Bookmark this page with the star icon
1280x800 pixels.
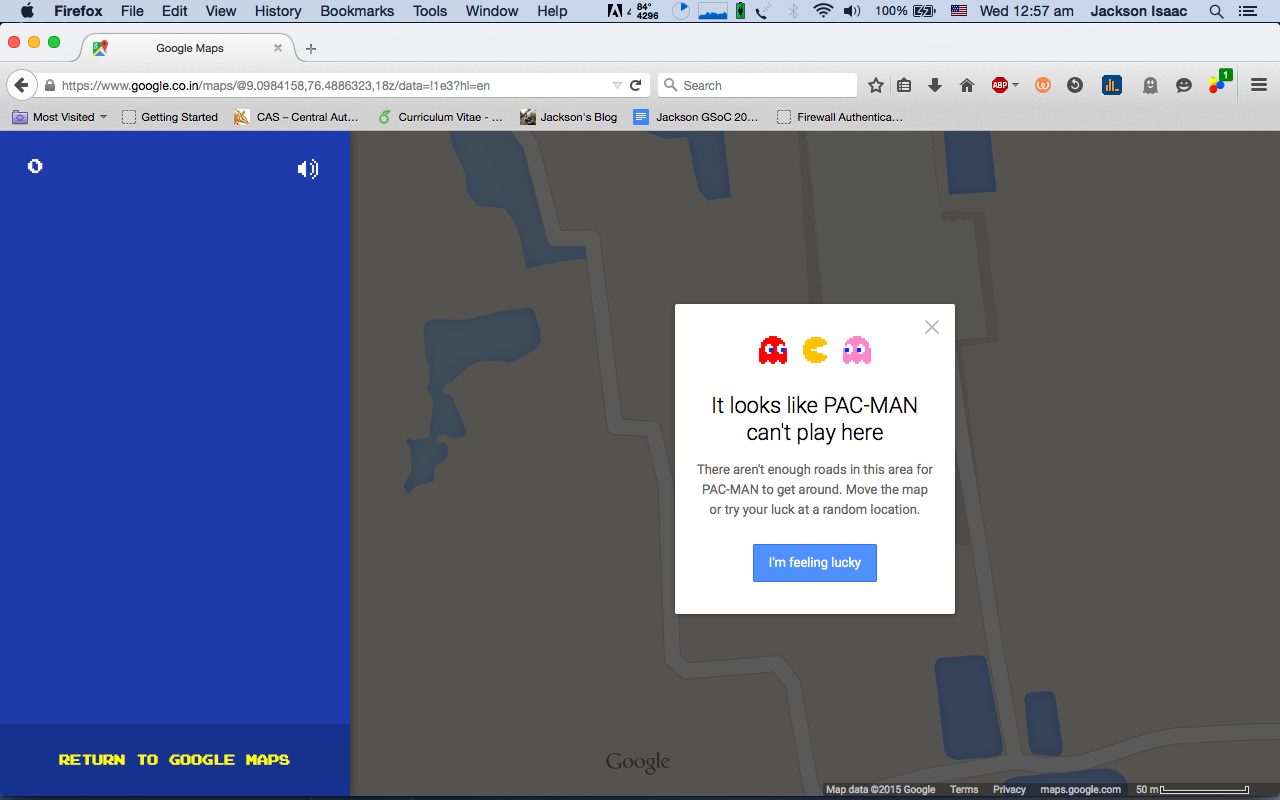point(876,86)
